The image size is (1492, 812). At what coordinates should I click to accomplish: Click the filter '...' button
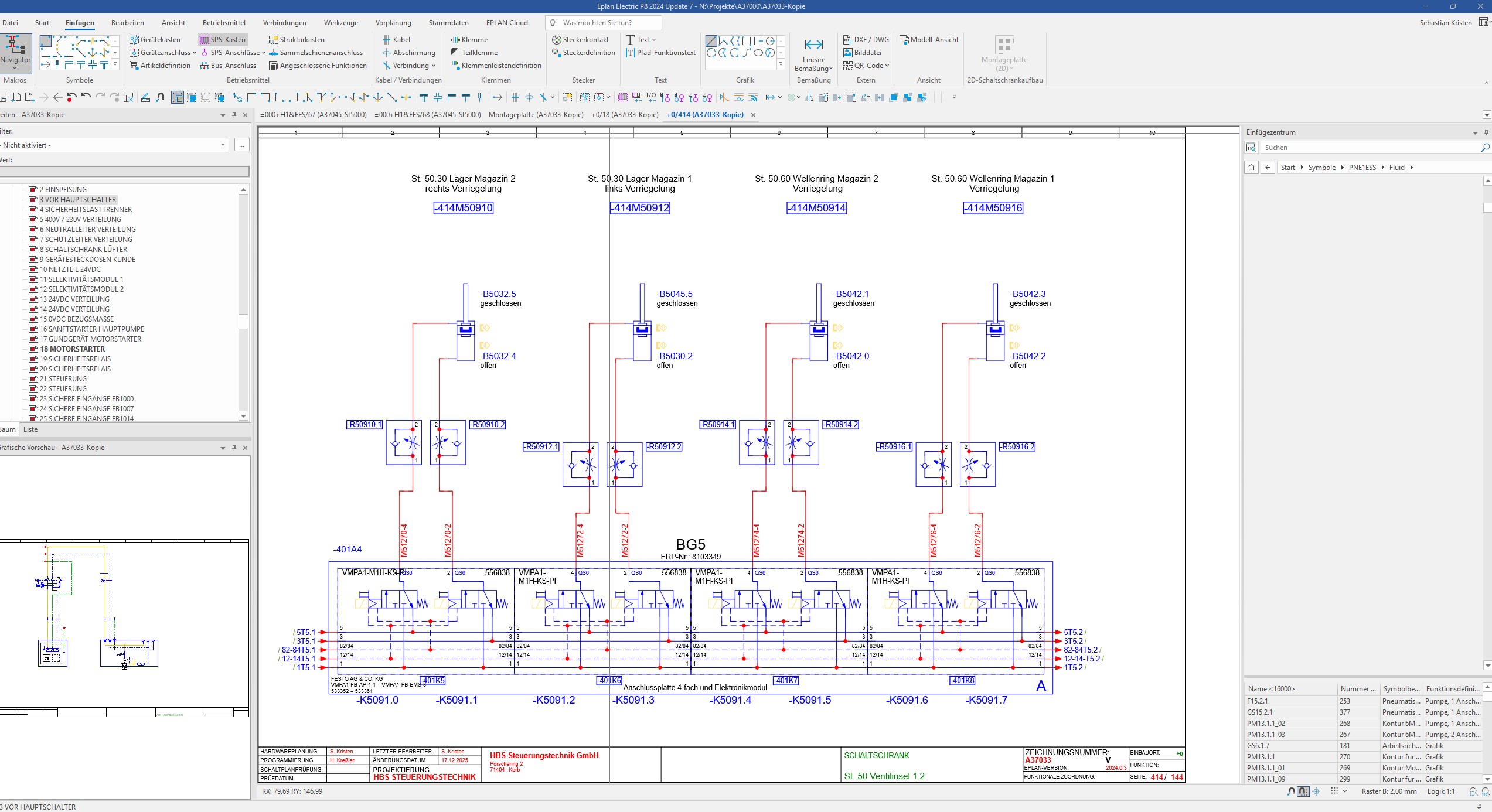click(x=241, y=145)
